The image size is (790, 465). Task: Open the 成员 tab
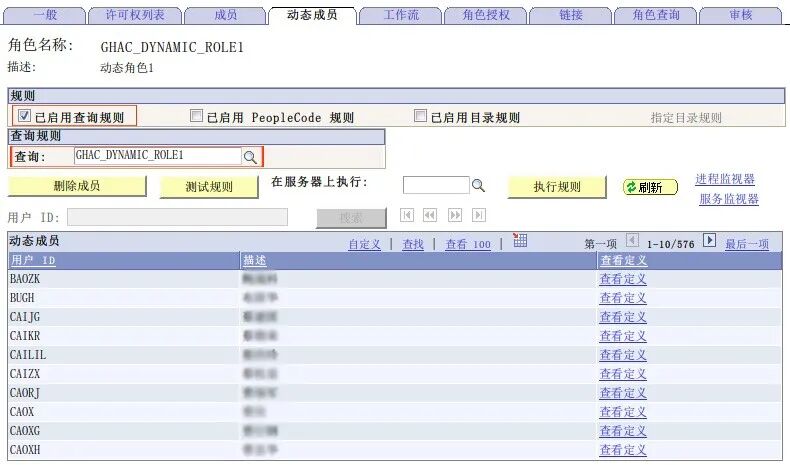pyautogui.click(x=225, y=15)
